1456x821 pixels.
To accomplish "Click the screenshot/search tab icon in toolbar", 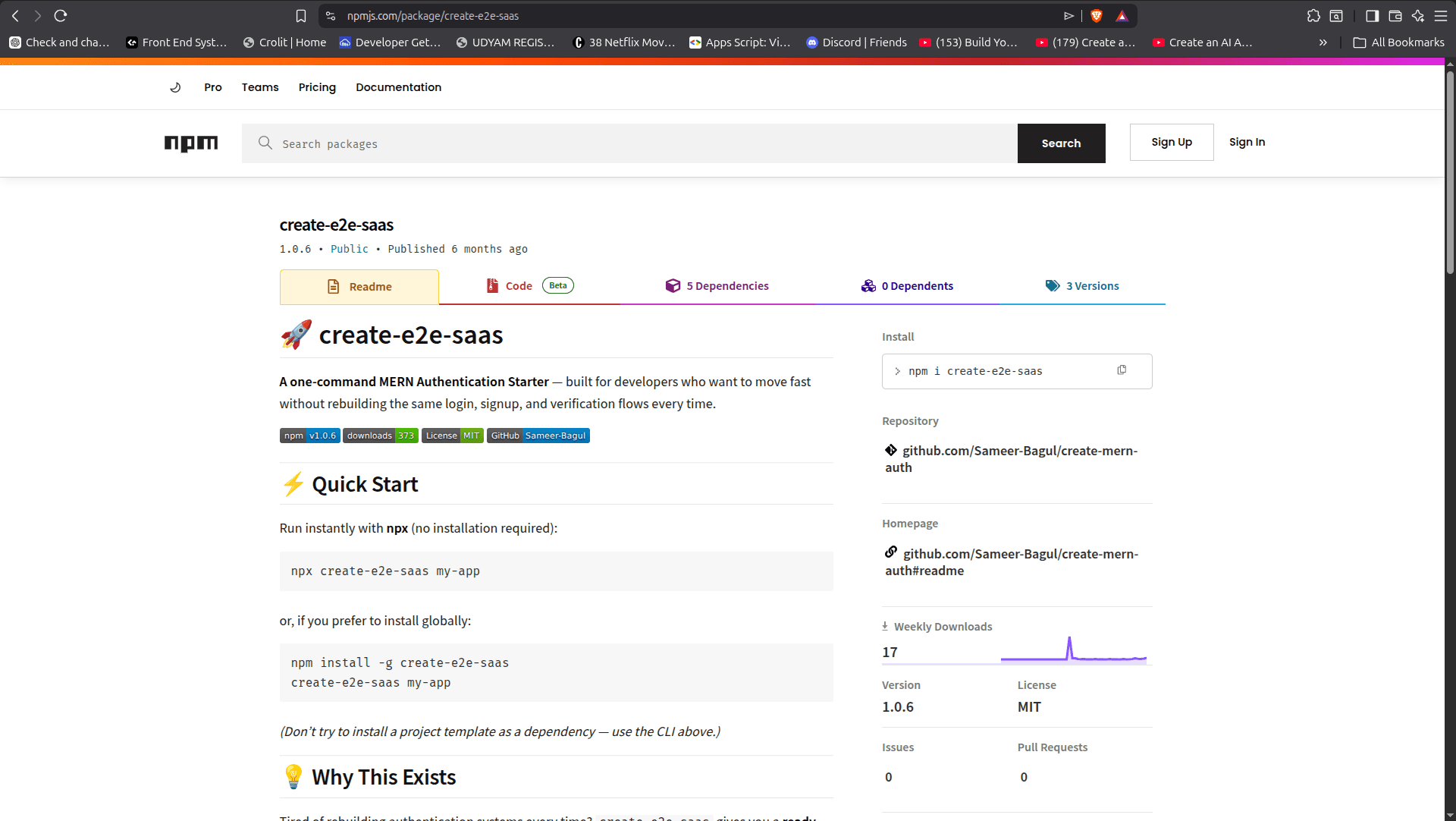I will click(x=1336, y=16).
